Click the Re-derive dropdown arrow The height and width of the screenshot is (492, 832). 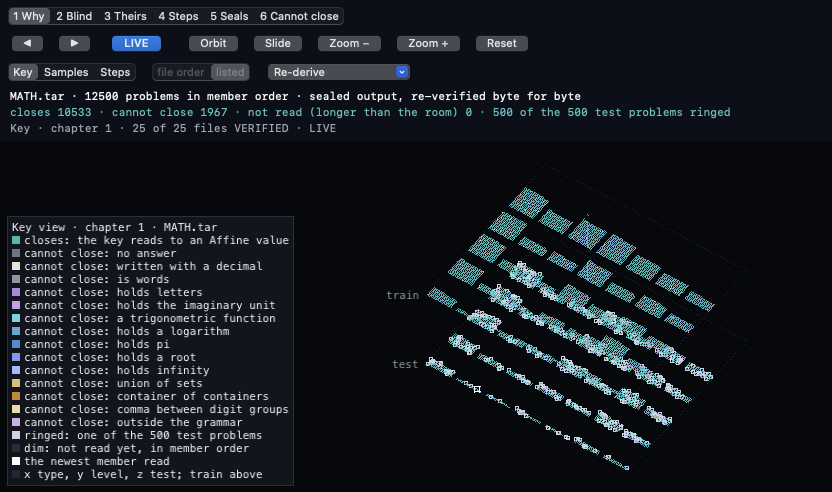click(402, 72)
